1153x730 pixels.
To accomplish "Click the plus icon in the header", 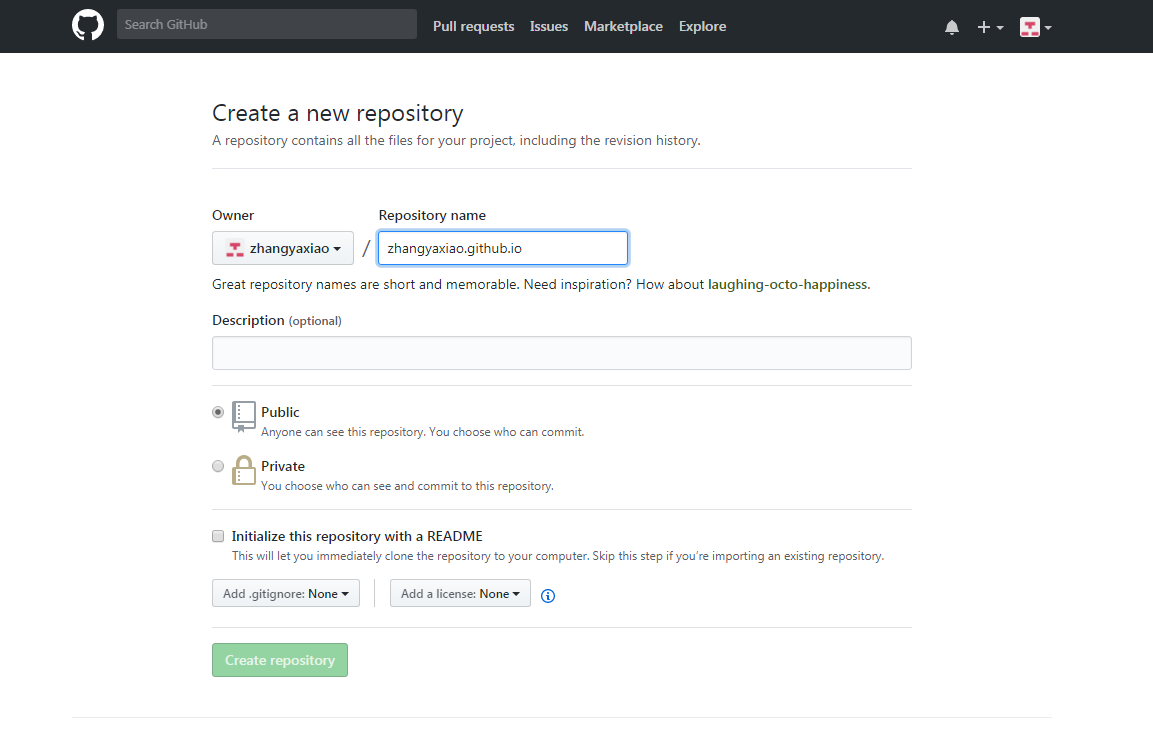I will click(x=983, y=27).
